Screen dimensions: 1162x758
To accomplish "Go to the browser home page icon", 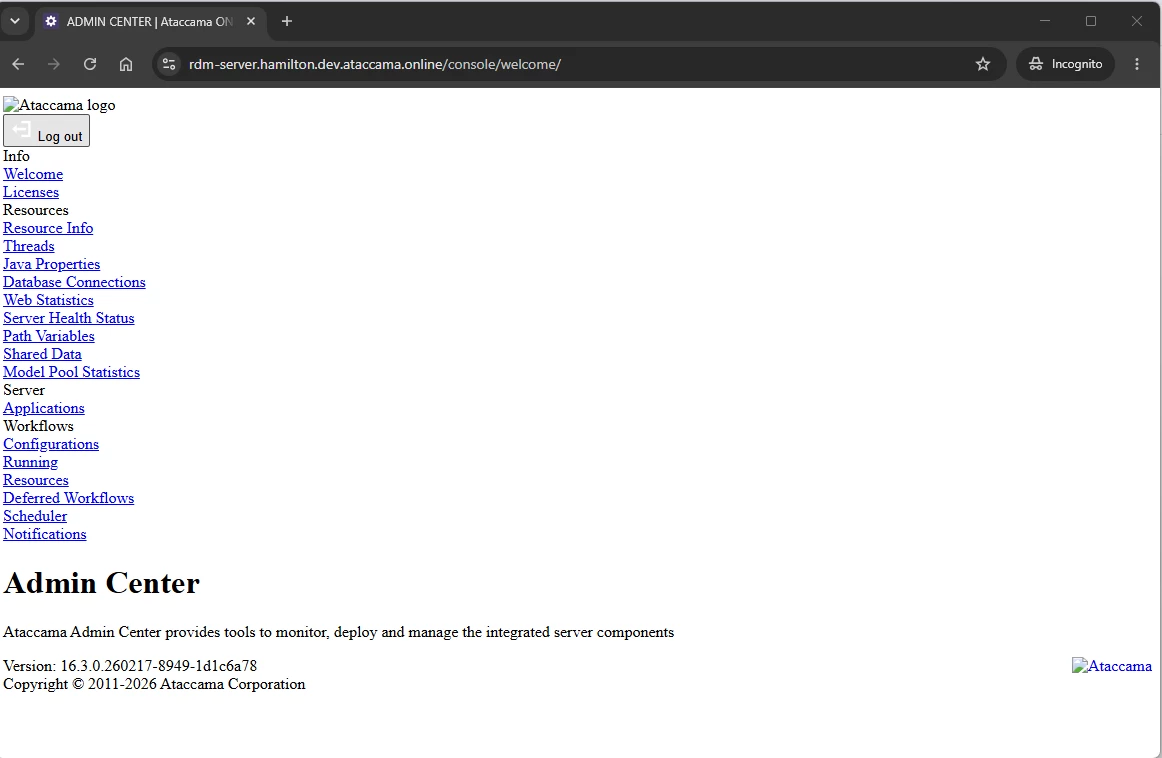I will click(126, 64).
